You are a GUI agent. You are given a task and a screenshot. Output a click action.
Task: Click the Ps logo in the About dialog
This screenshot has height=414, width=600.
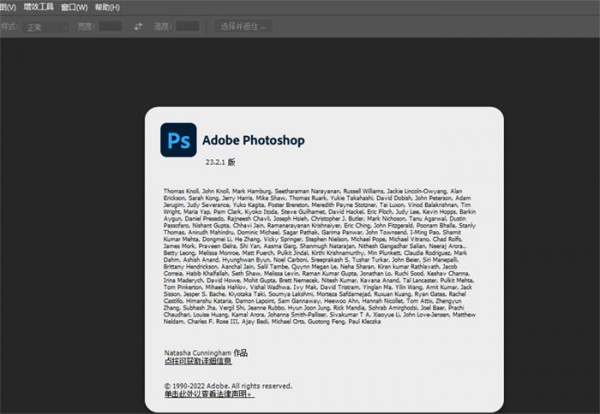[x=178, y=140]
